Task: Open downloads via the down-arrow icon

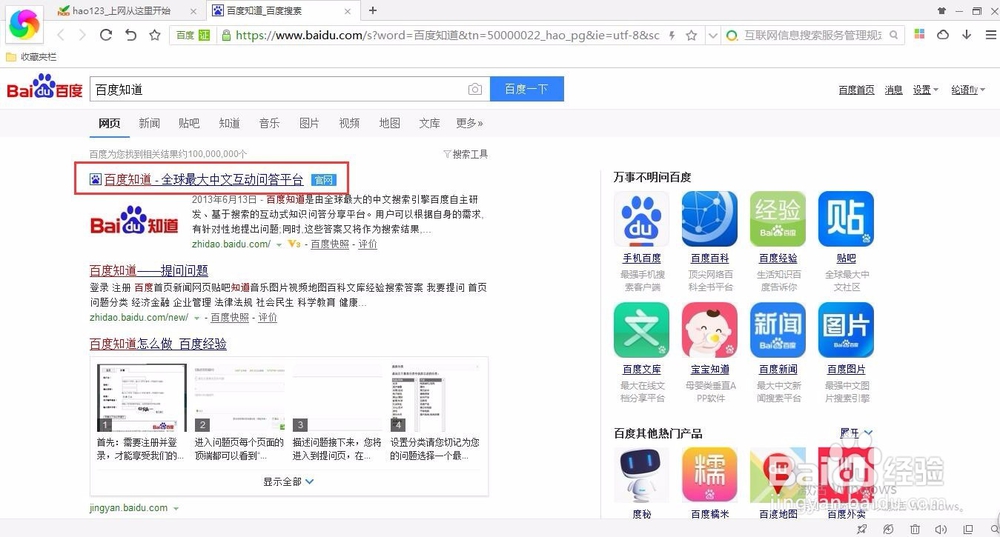Action: pos(967,34)
